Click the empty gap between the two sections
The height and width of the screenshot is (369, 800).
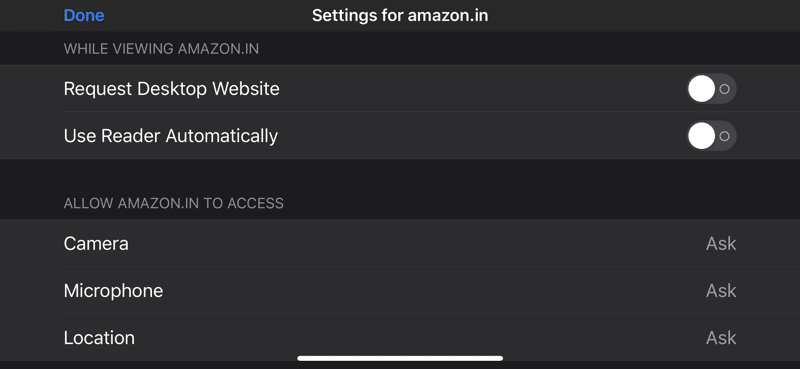tap(400, 174)
